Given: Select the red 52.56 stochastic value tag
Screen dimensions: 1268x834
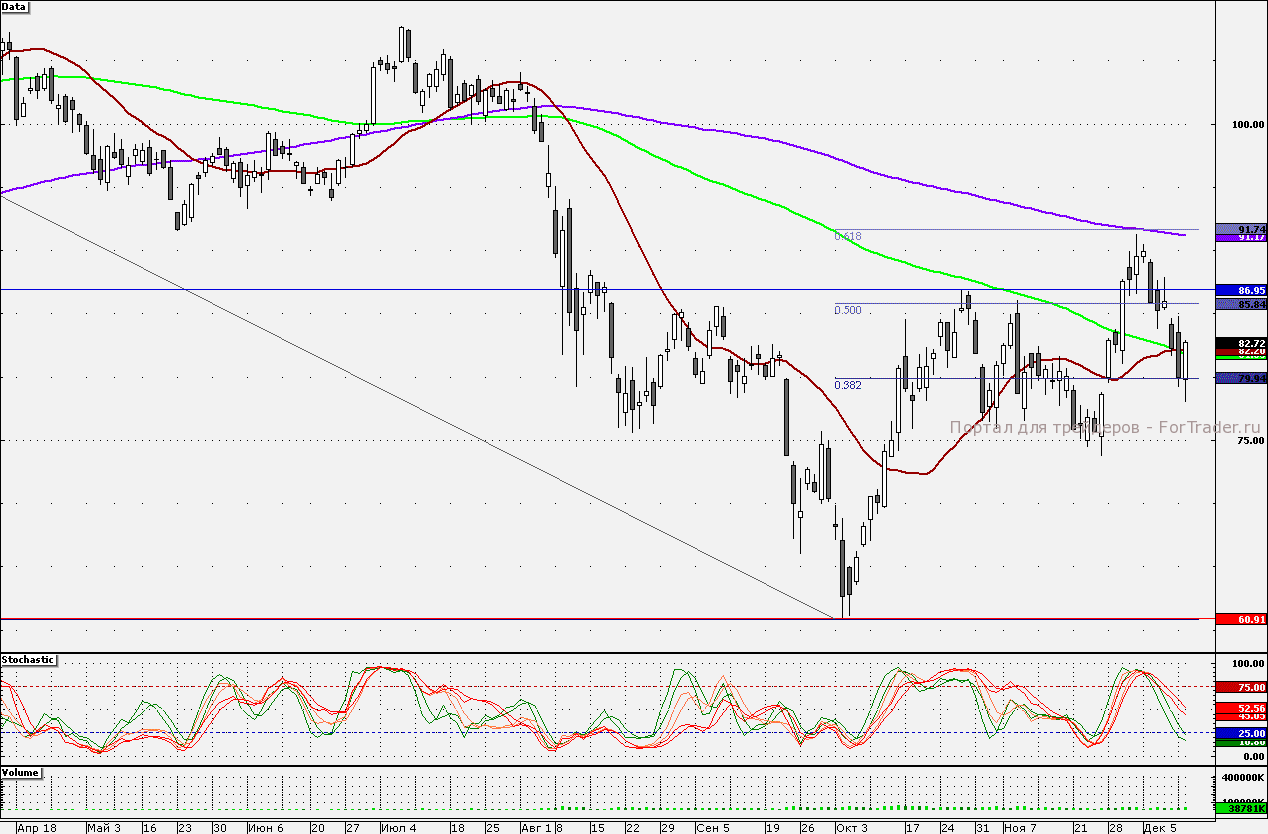Looking at the screenshot, I should pos(1240,708).
